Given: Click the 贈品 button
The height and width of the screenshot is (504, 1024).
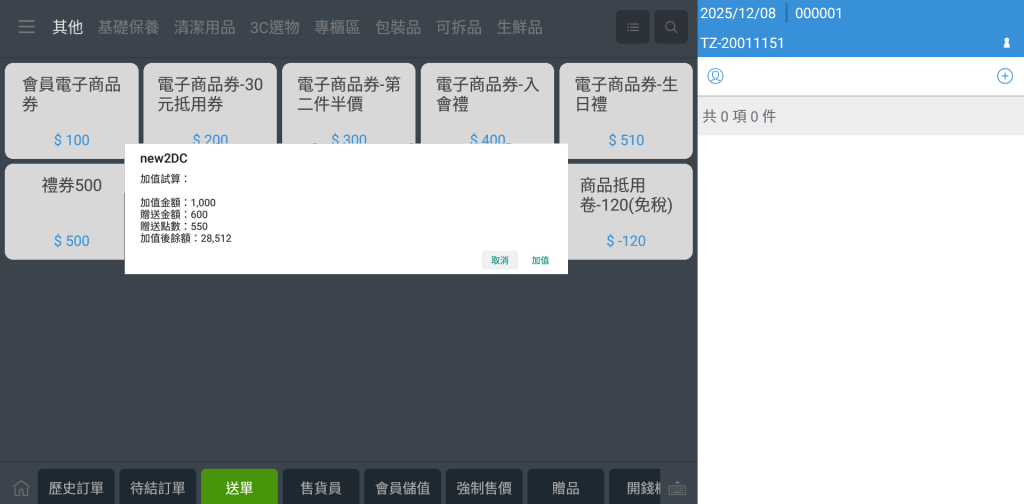Looking at the screenshot, I should click(x=566, y=488).
